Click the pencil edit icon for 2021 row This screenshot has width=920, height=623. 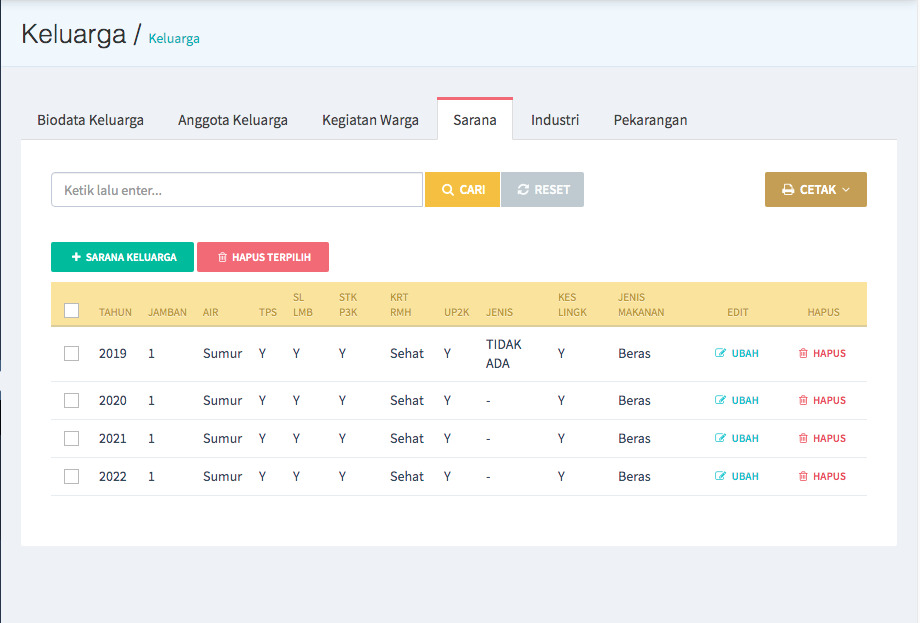(x=721, y=438)
